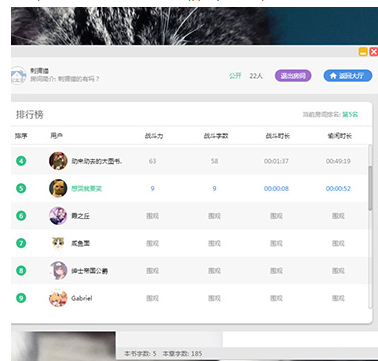Select the green user name in rank 5
This screenshot has height=361, width=378.
click(87, 189)
